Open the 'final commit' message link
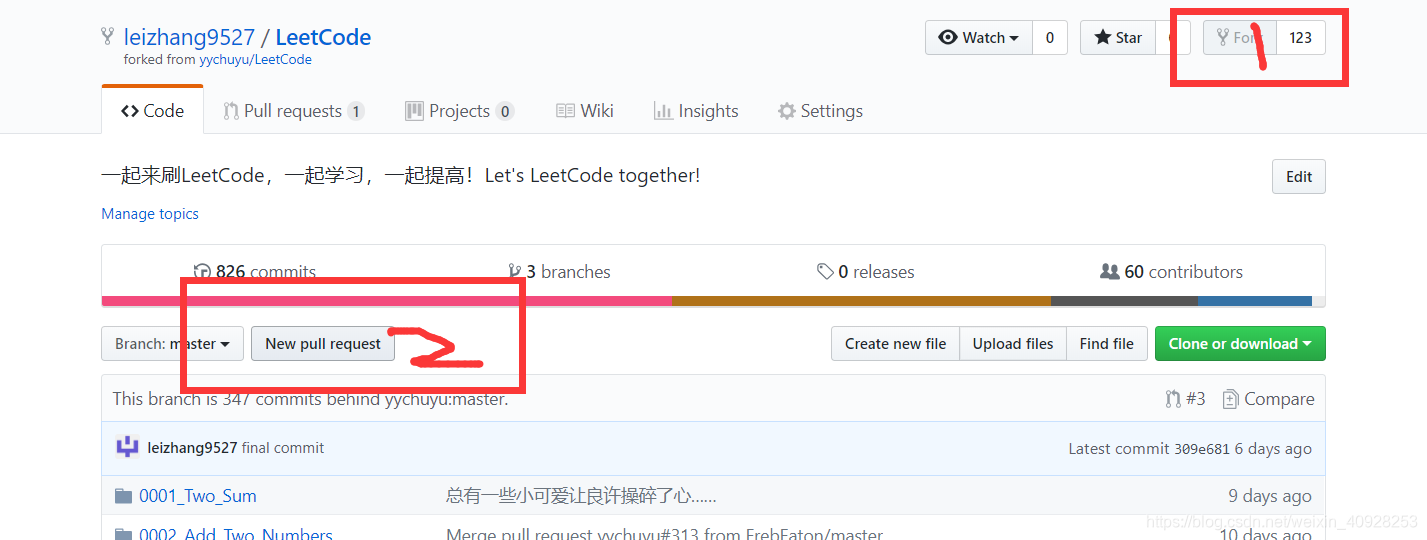Image resolution: width=1427 pixels, height=540 pixels. [283, 448]
